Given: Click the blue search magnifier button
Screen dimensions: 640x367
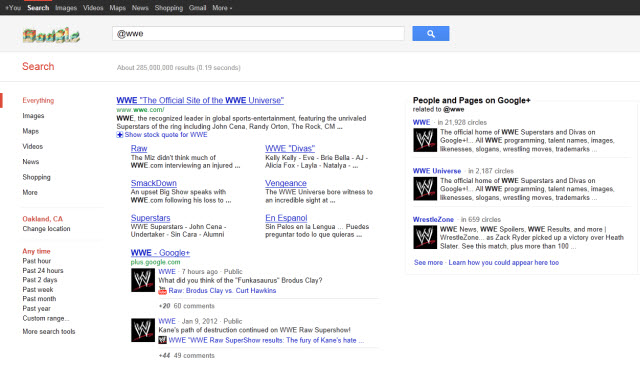Looking at the screenshot, I should tap(431, 33).
